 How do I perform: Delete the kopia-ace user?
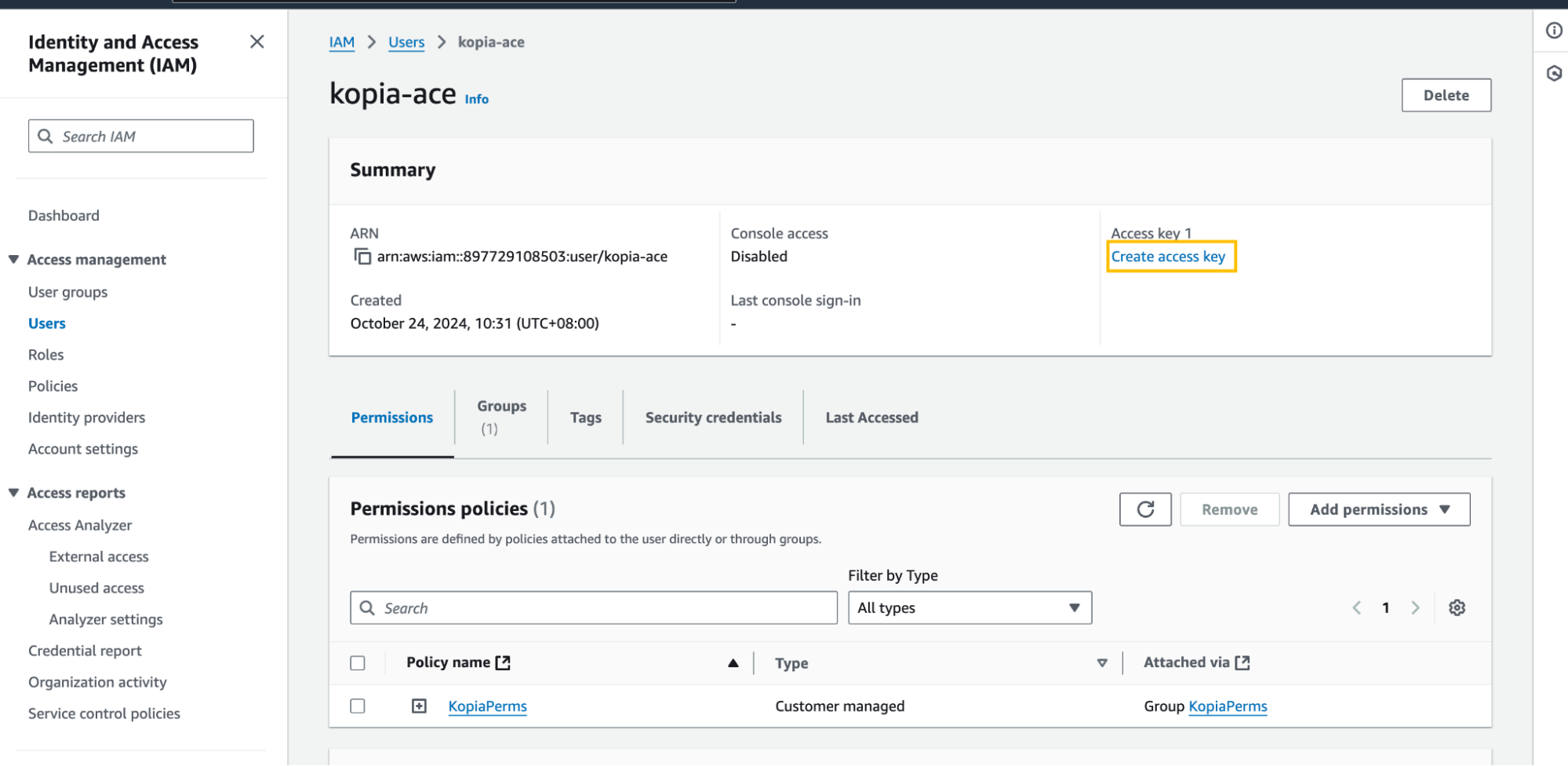[1446, 95]
